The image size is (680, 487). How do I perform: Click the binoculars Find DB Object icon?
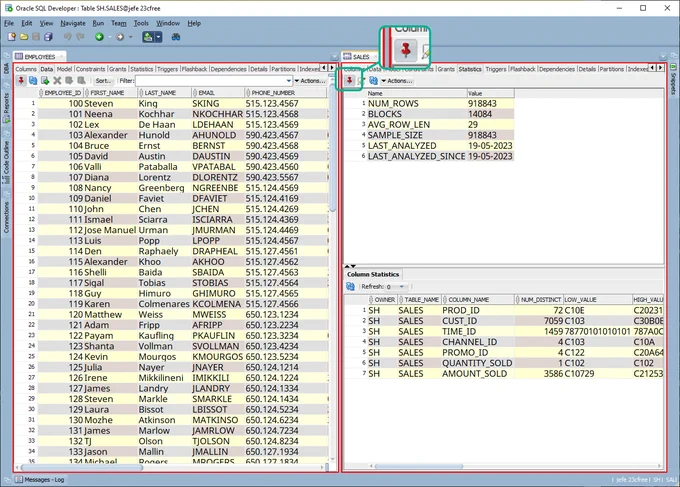pos(176,37)
